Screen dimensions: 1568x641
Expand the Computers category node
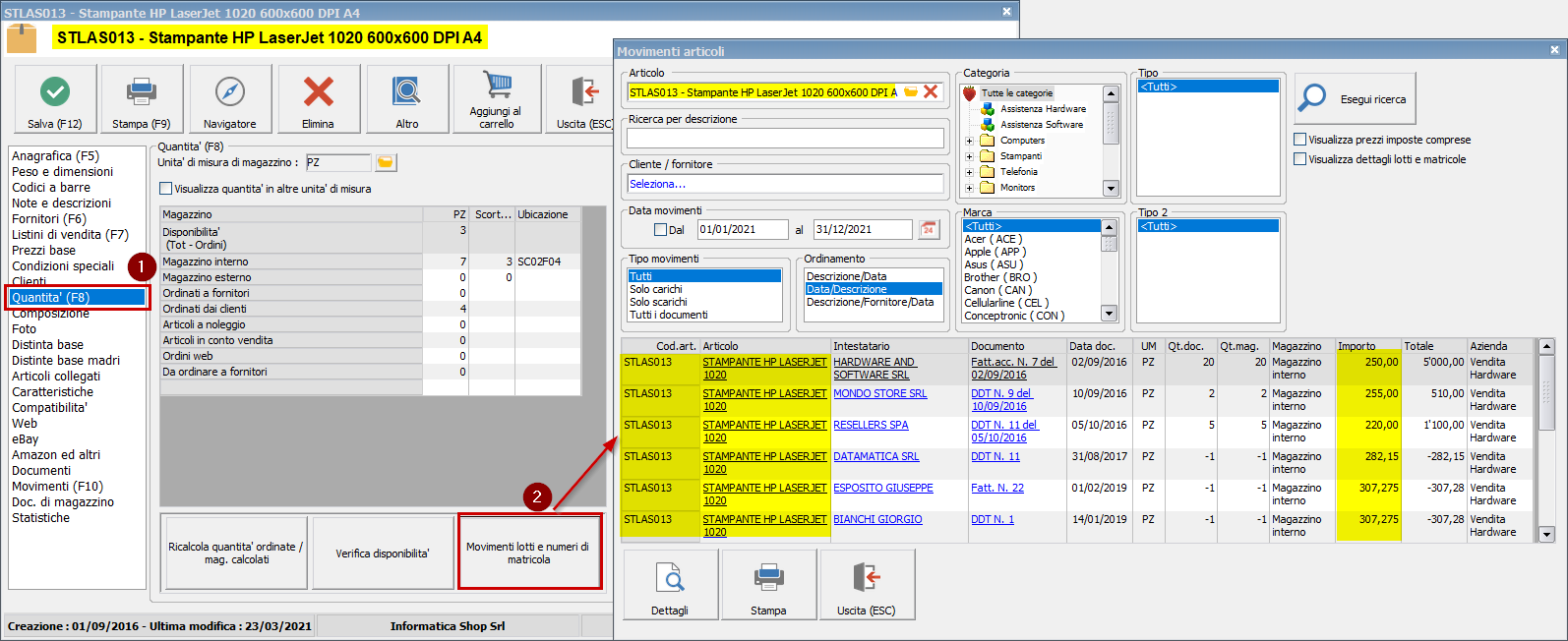click(x=969, y=141)
